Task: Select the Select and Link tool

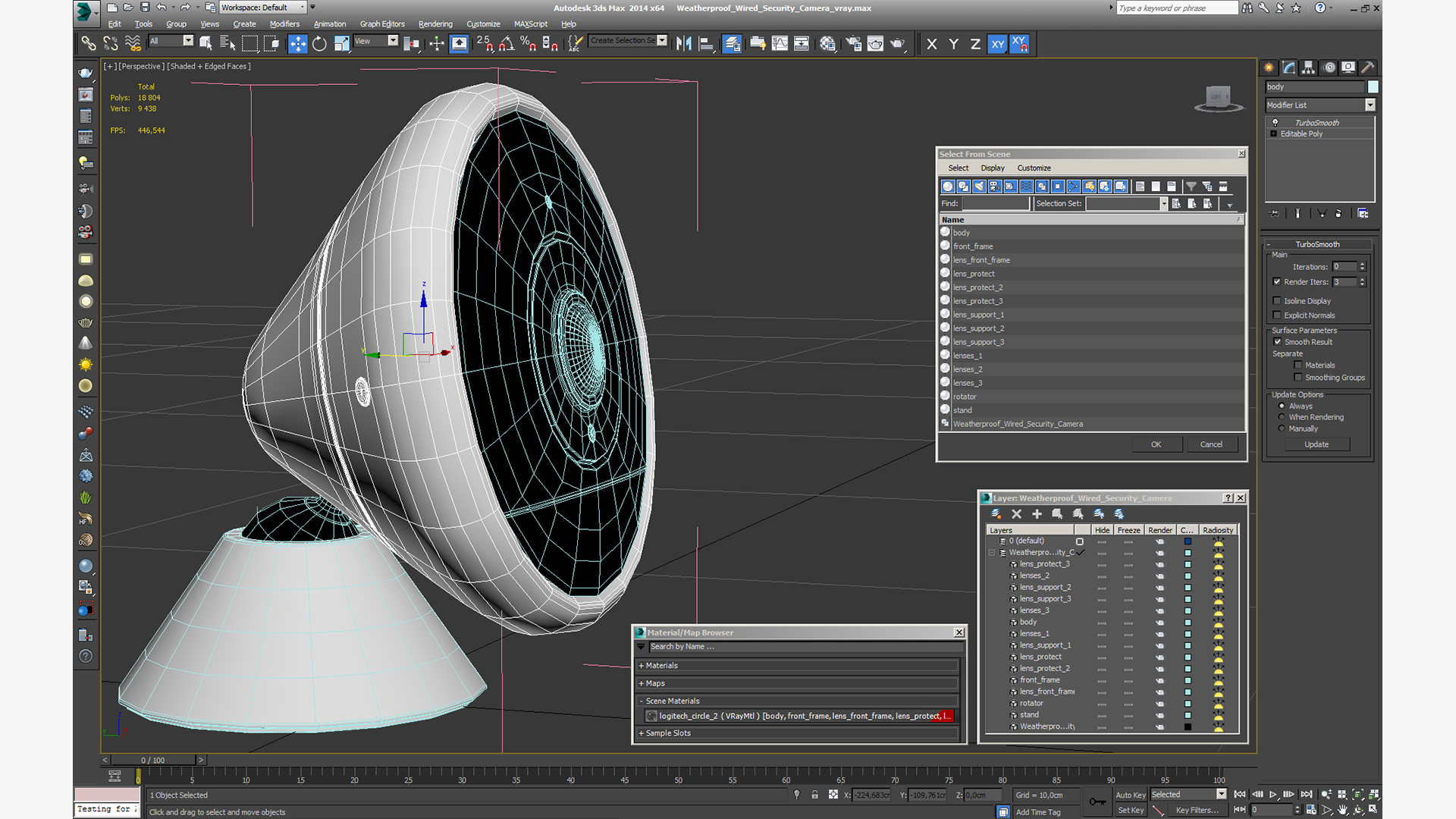Action: click(89, 43)
